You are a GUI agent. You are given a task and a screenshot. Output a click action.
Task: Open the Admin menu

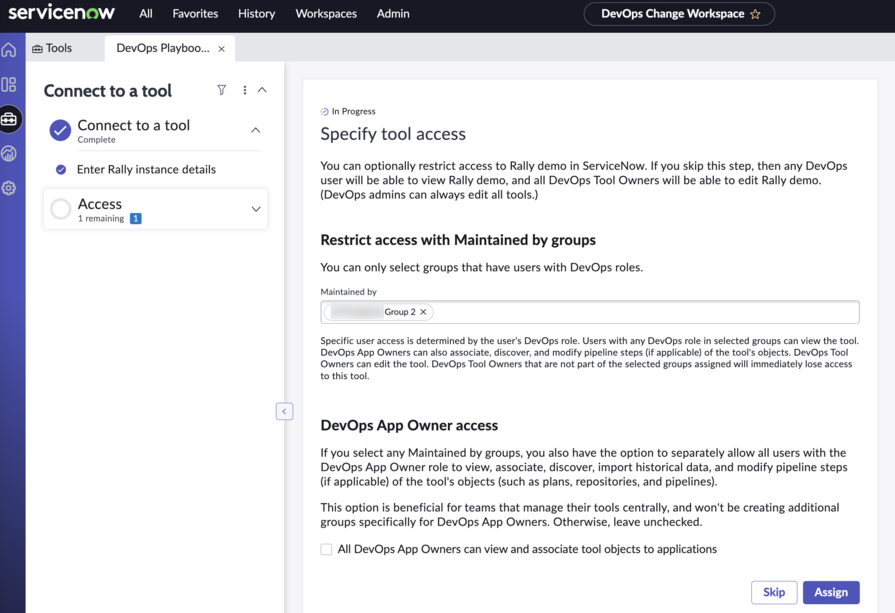pos(393,14)
